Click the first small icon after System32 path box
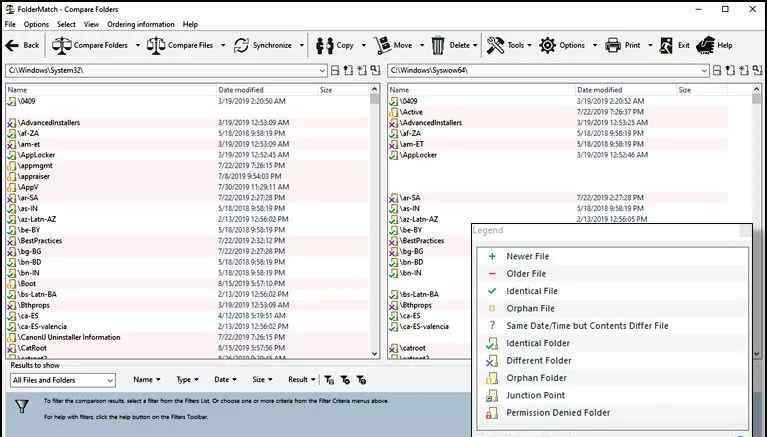Image resolution: width=767 pixels, height=437 pixels. [335, 70]
